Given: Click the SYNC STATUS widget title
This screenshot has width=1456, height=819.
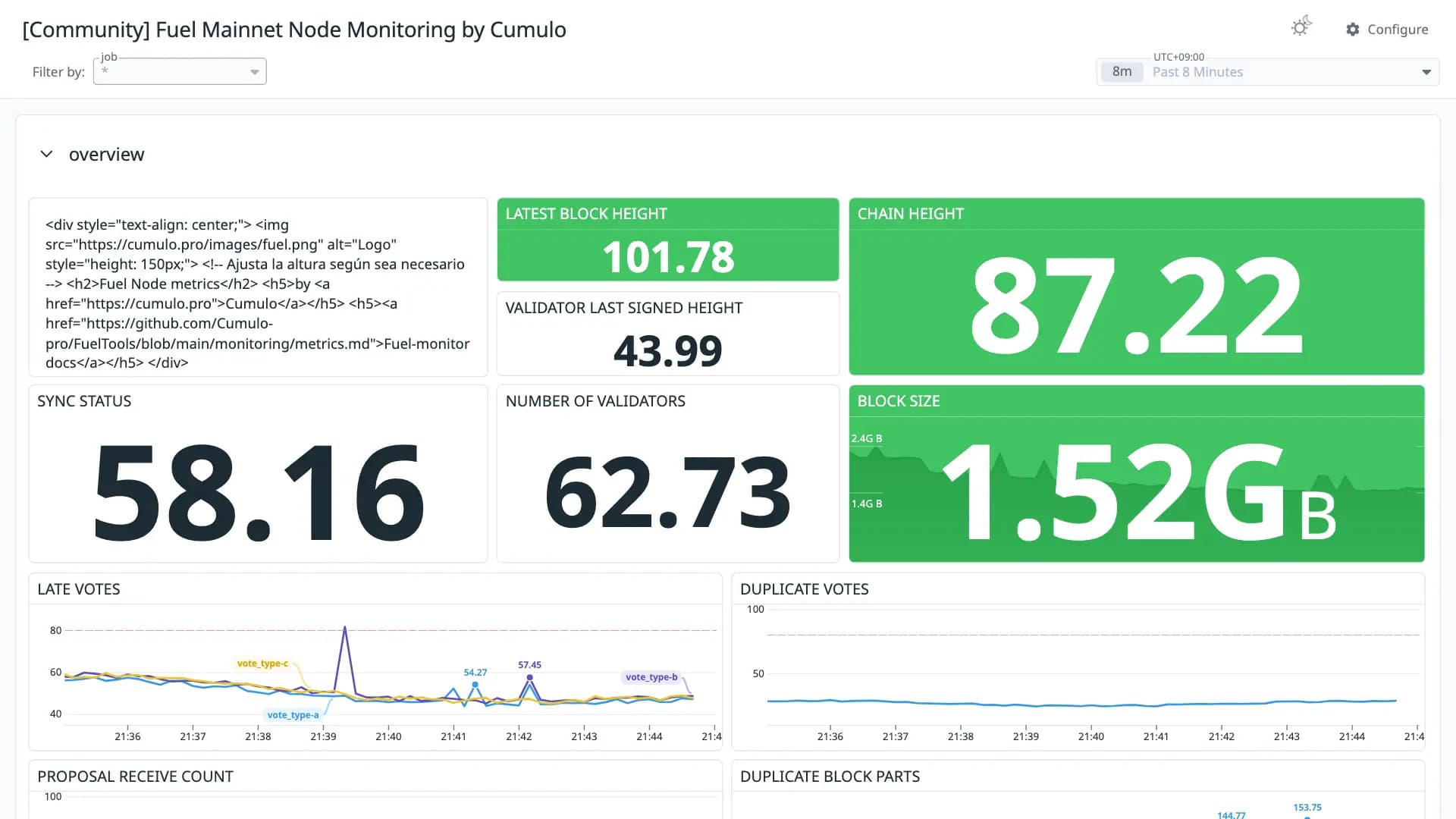Looking at the screenshot, I should pyautogui.click(x=84, y=401).
